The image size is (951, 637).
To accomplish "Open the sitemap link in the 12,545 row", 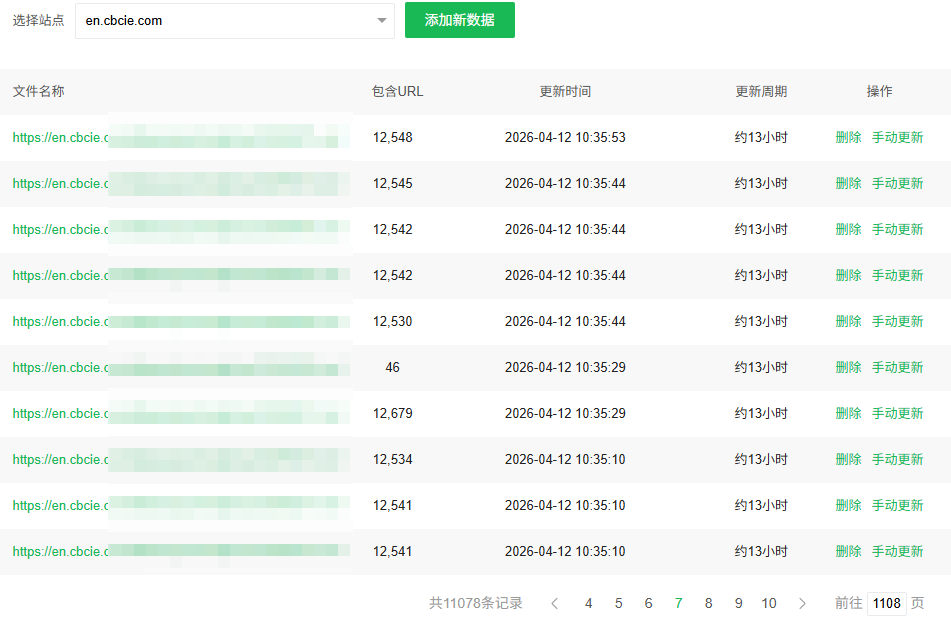I will [181, 184].
